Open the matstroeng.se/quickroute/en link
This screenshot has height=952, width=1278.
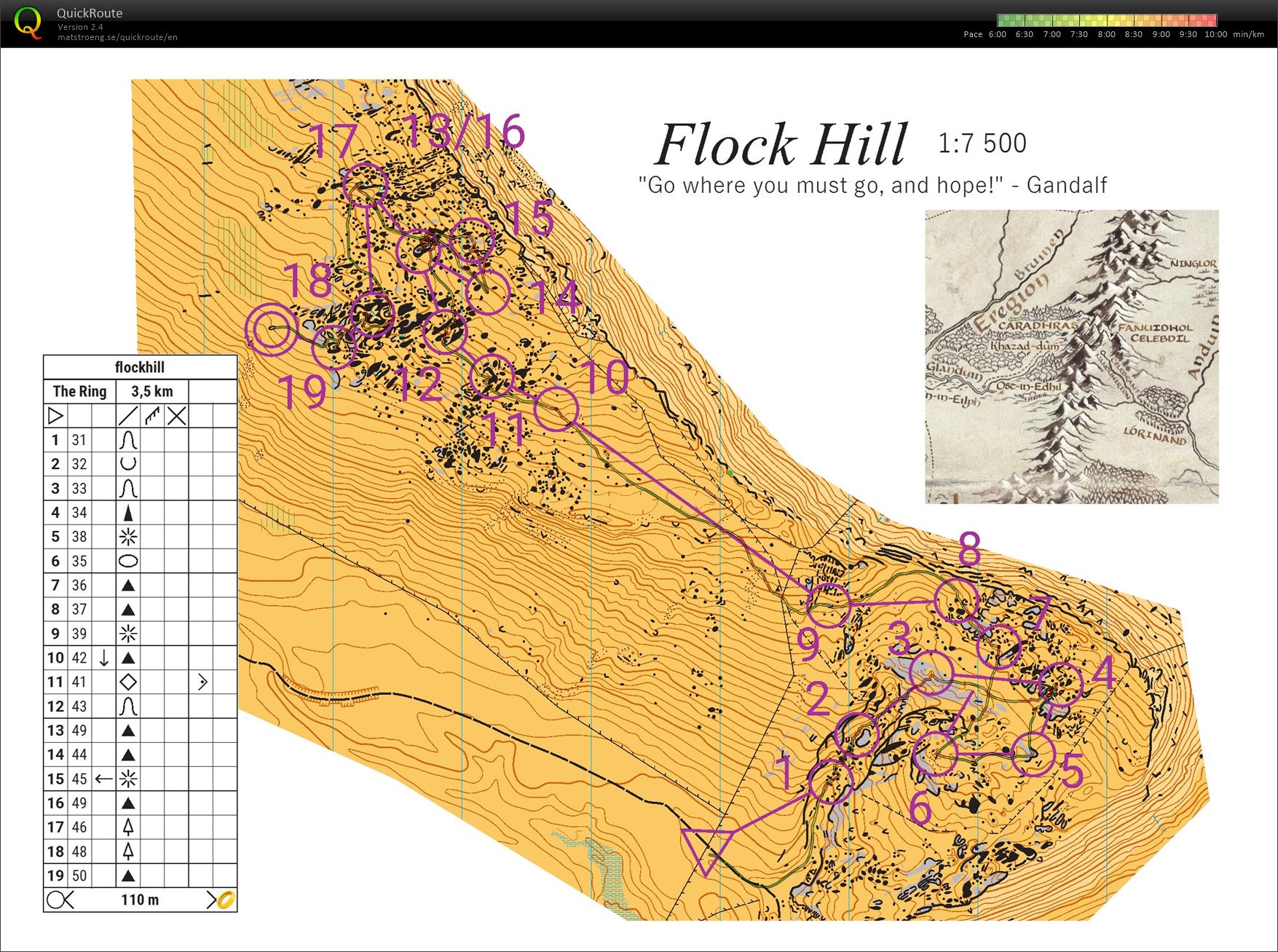[x=117, y=37]
